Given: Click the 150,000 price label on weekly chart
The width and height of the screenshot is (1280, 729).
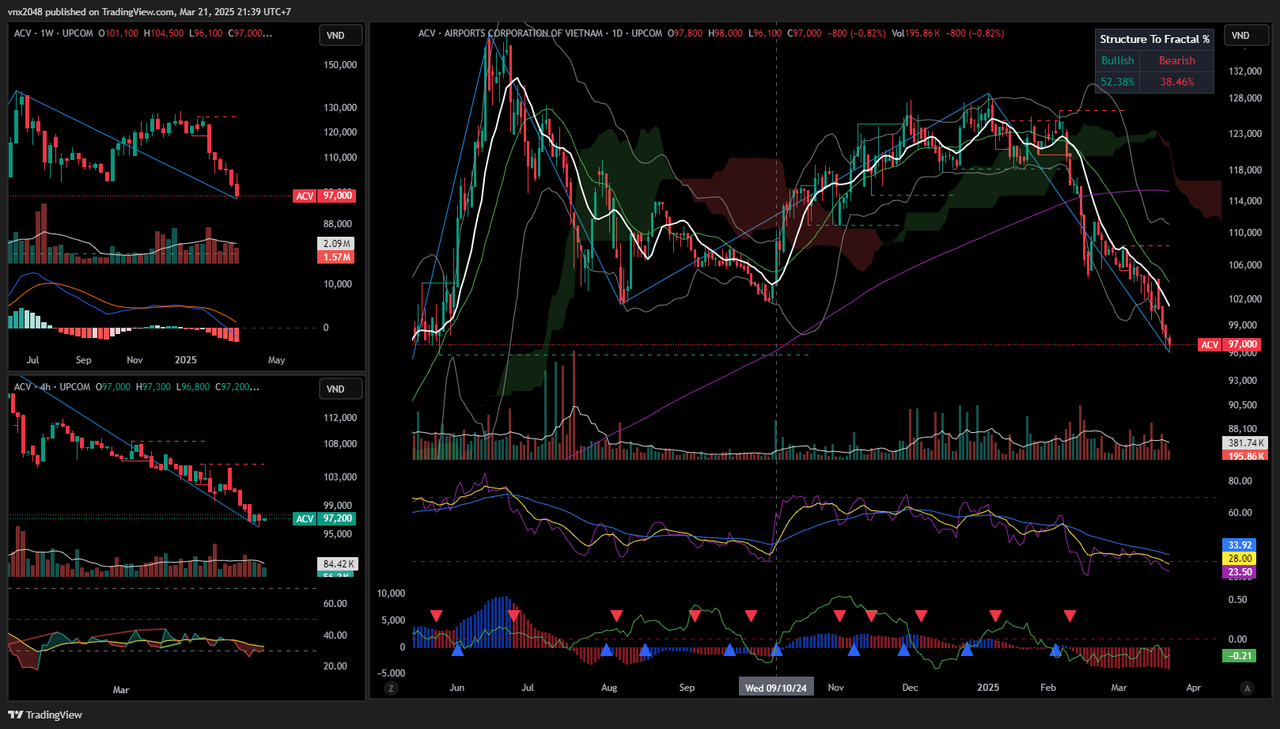Looking at the screenshot, I should tap(340, 65).
